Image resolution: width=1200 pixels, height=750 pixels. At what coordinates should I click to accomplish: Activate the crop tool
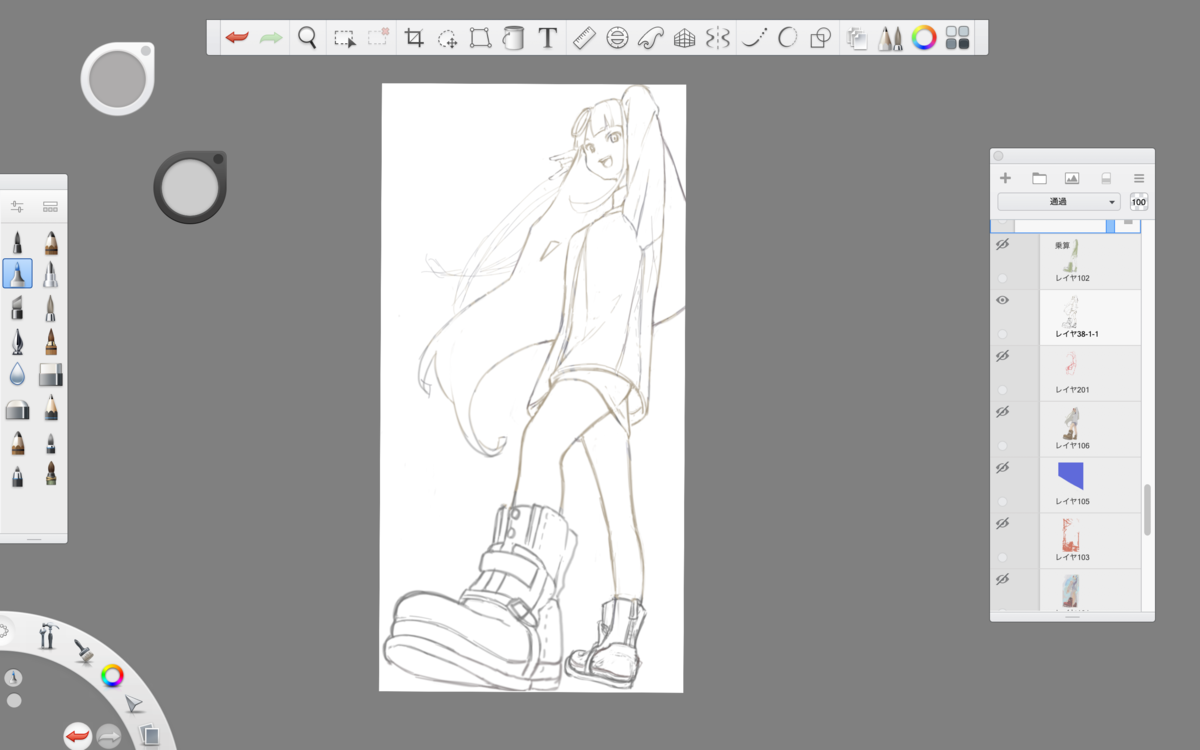coord(414,39)
